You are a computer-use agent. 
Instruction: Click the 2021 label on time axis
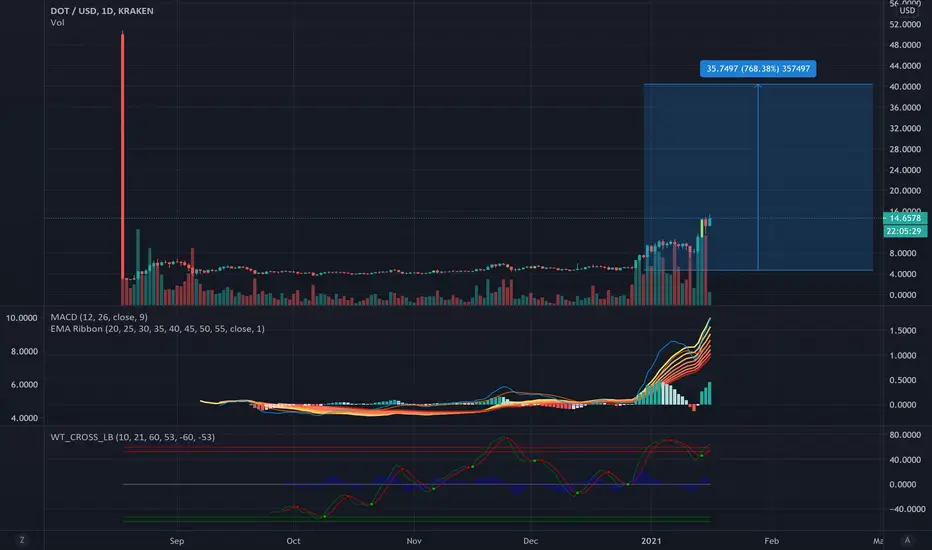651,540
